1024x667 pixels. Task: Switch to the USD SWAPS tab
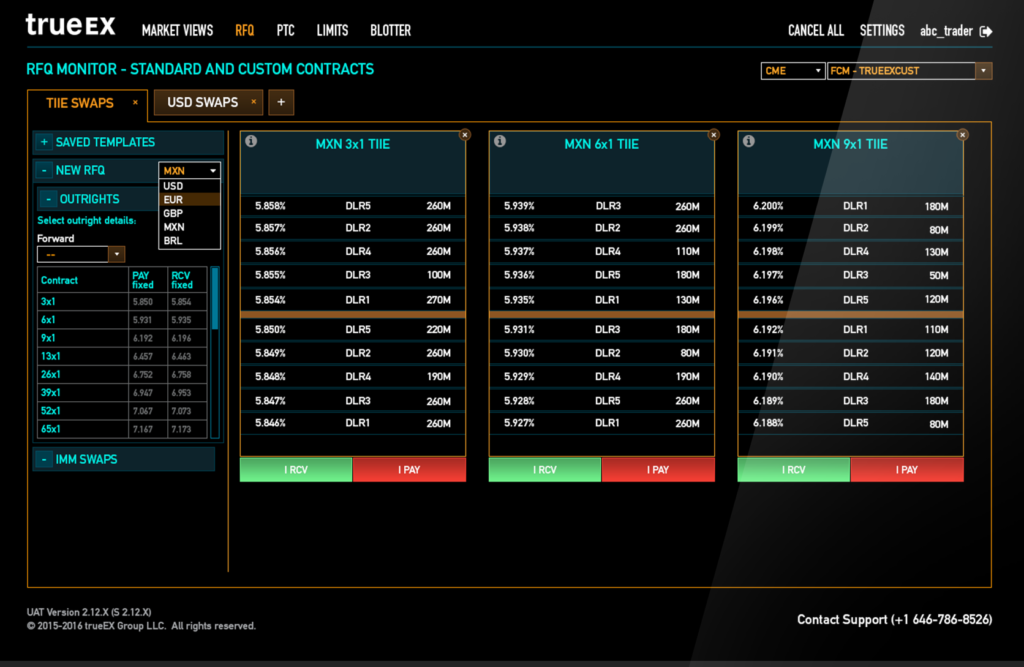(203, 102)
